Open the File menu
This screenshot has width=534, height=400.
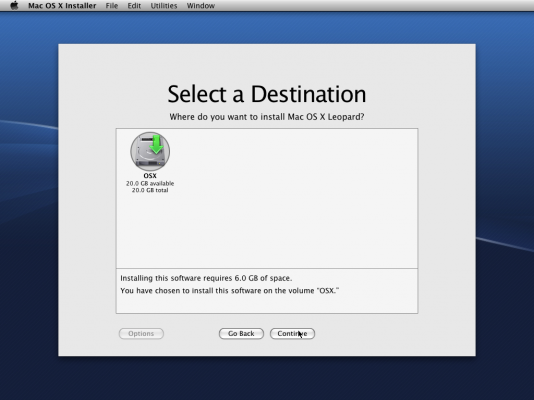pyautogui.click(x=112, y=6)
